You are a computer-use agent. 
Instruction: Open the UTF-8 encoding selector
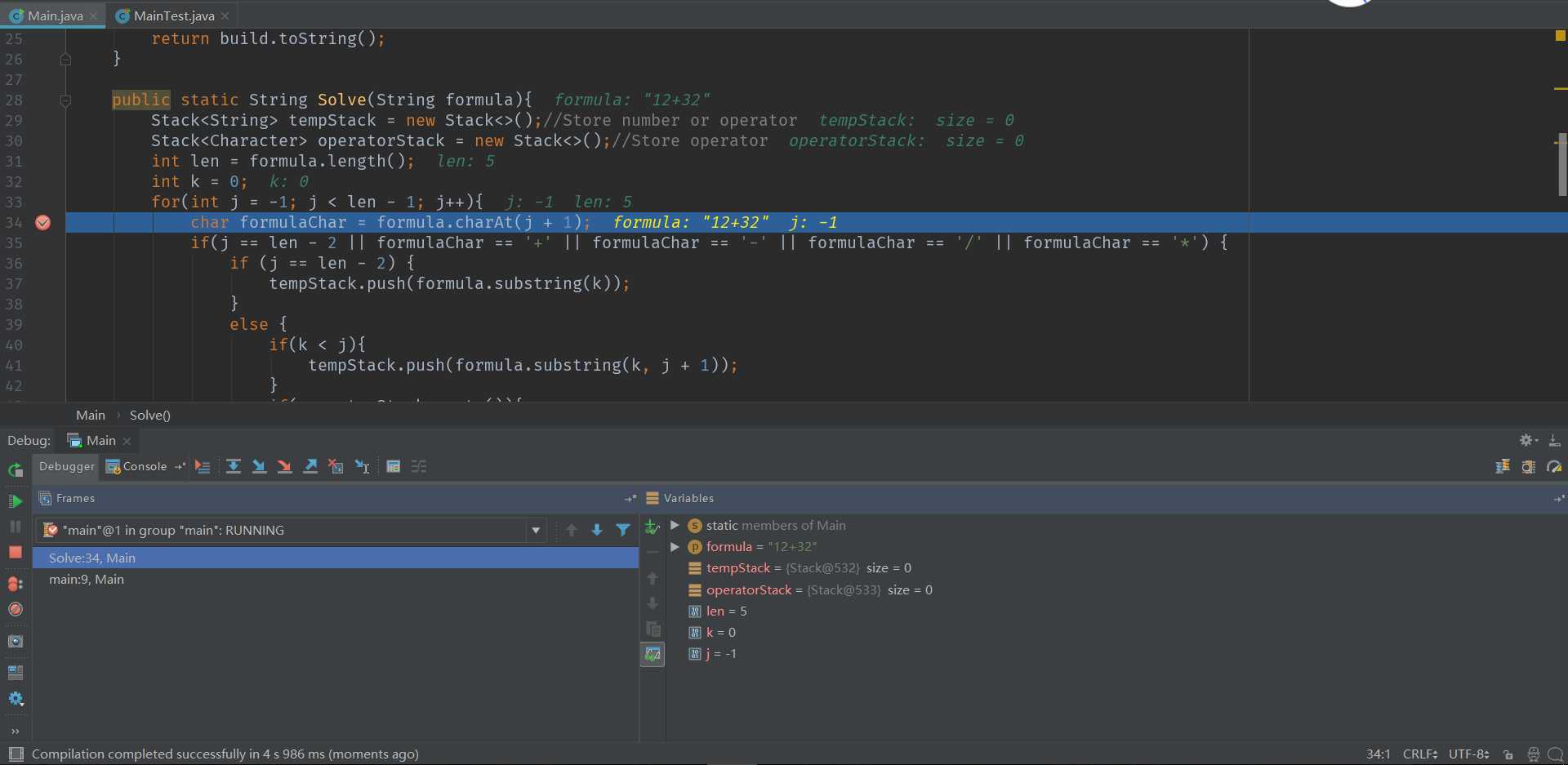(x=1469, y=754)
